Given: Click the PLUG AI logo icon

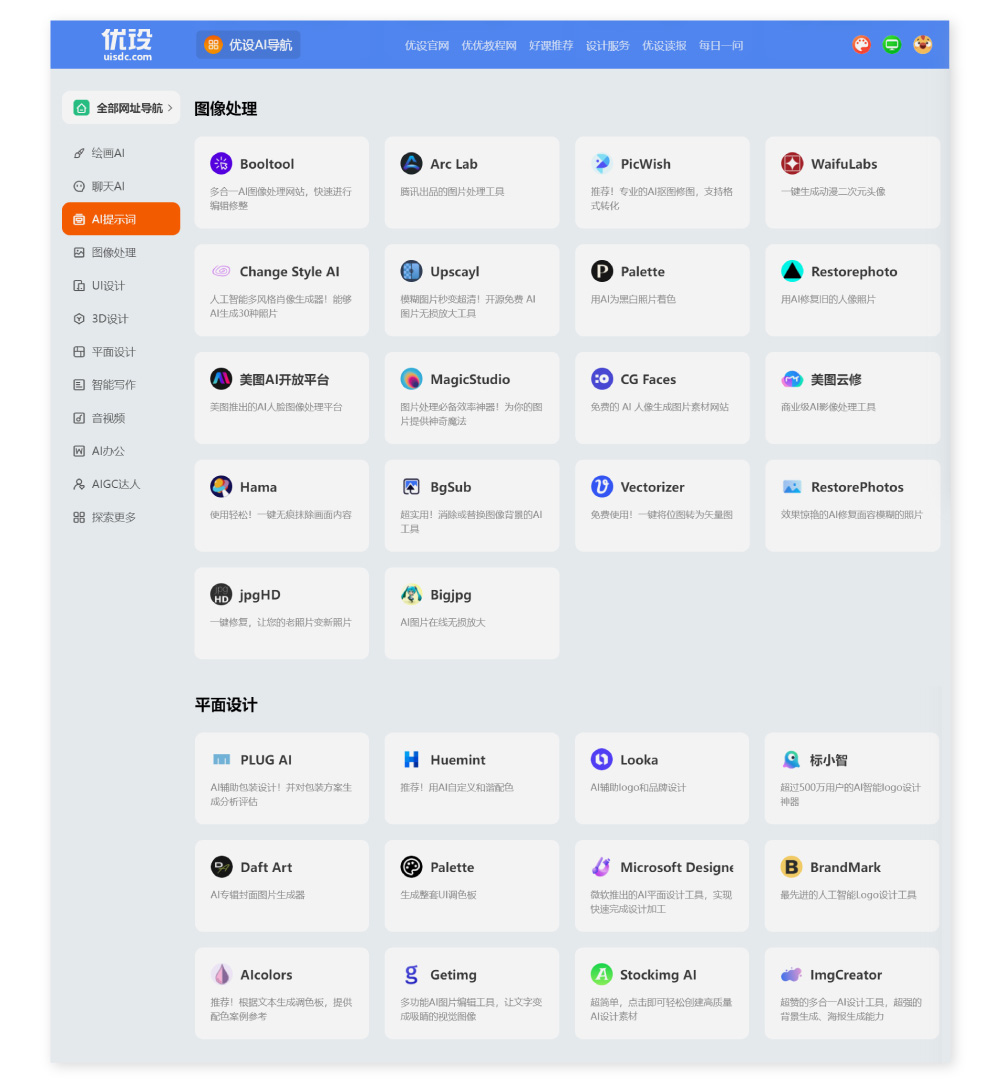Looking at the screenshot, I should (221, 759).
